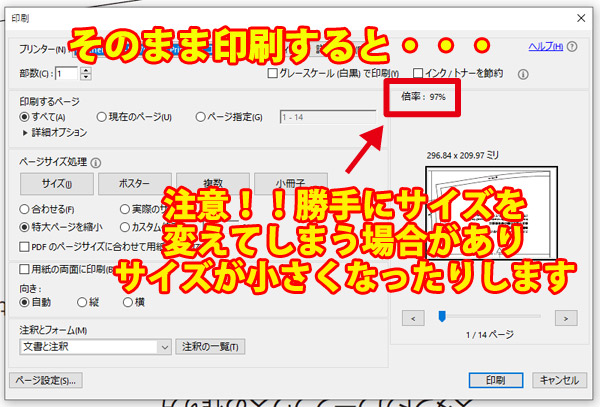Enable grayscale printing checkbox
600x407 pixels.
click(272, 73)
